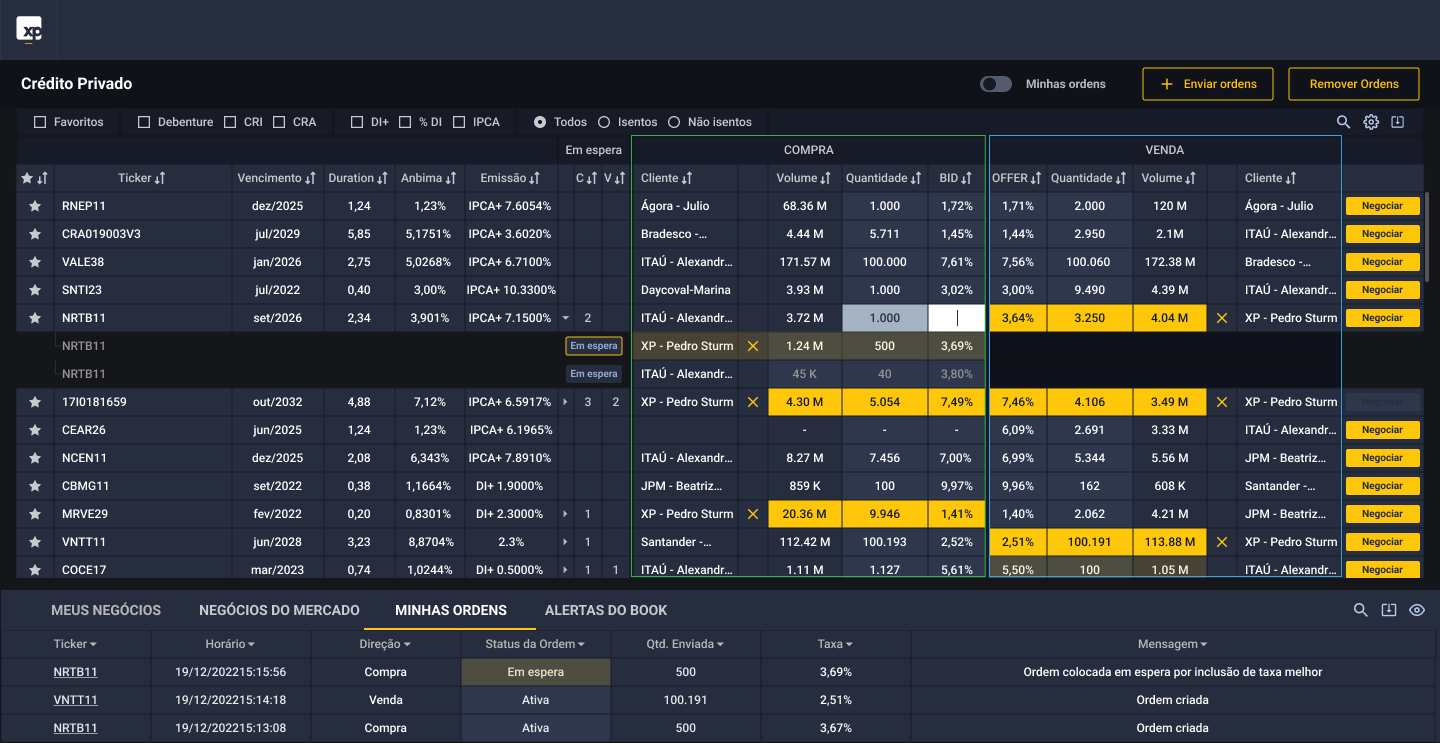Click download icon above the order book
This screenshot has height=743, width=1440.
pyautogui.click(x=1398, y=122)
